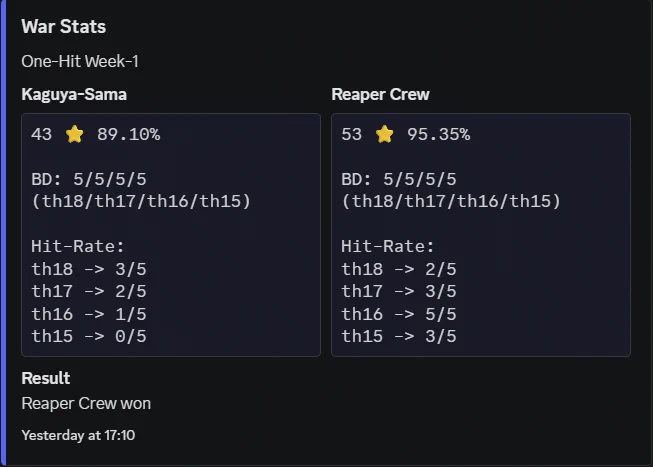Click Kaguya-Sama's 89.10% destruction value
Image resolution: width=653 pixels, height=467 pixels.
[129, 134]
